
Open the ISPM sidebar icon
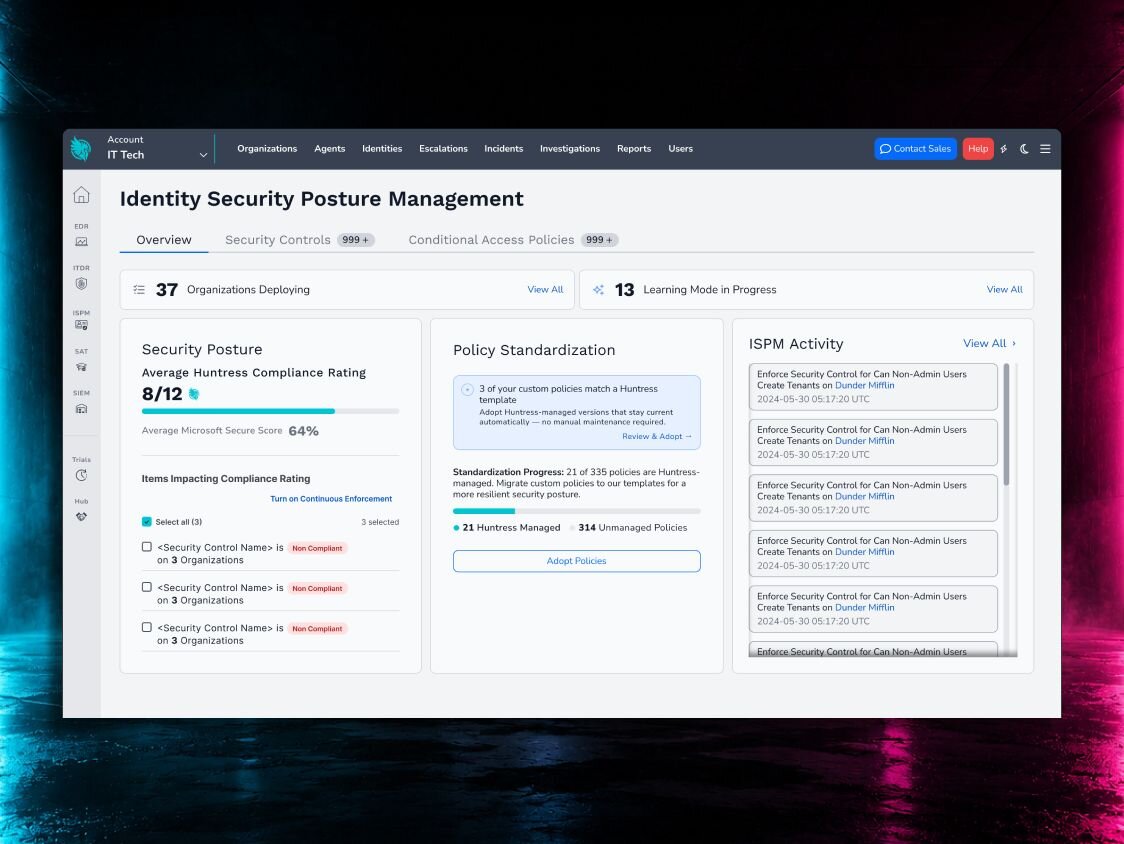coord(81,325)
